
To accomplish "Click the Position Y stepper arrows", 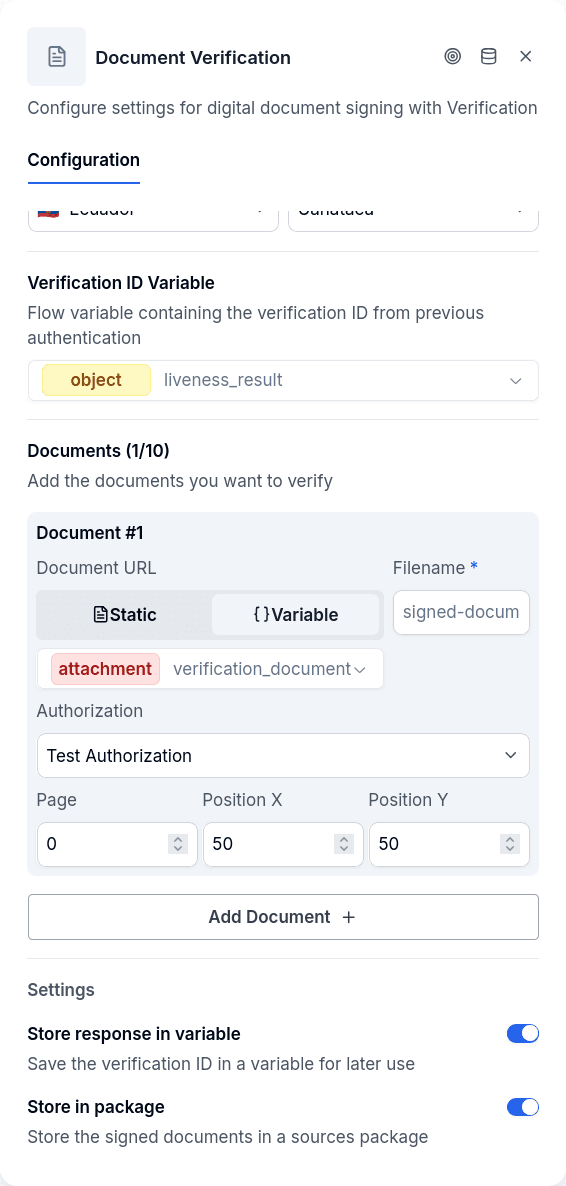I will [x=510, y=844].
